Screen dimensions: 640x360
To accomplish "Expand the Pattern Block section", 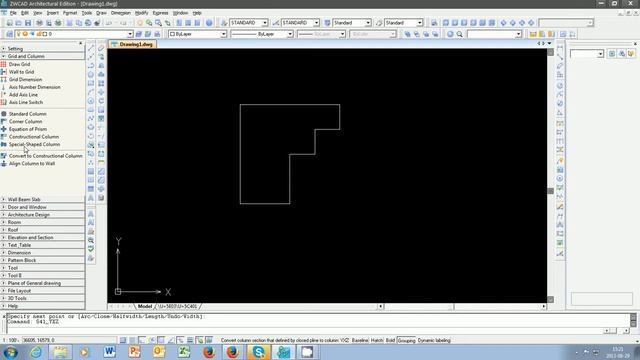I will click(42, 260).
